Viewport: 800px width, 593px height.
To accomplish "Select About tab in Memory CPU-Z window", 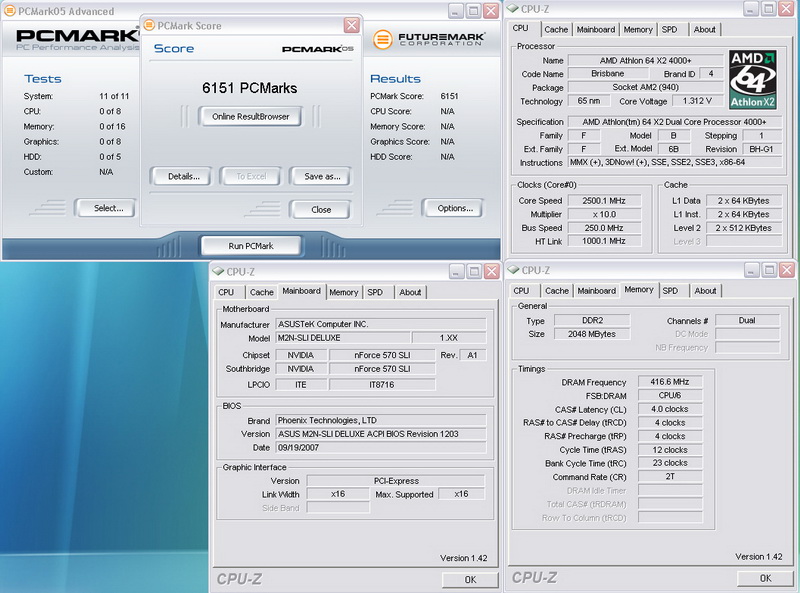I will 705,291.
